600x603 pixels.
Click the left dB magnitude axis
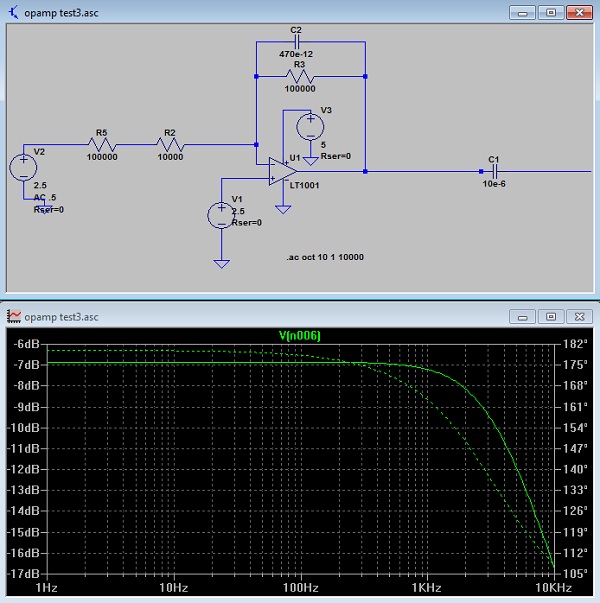(22, 460)
